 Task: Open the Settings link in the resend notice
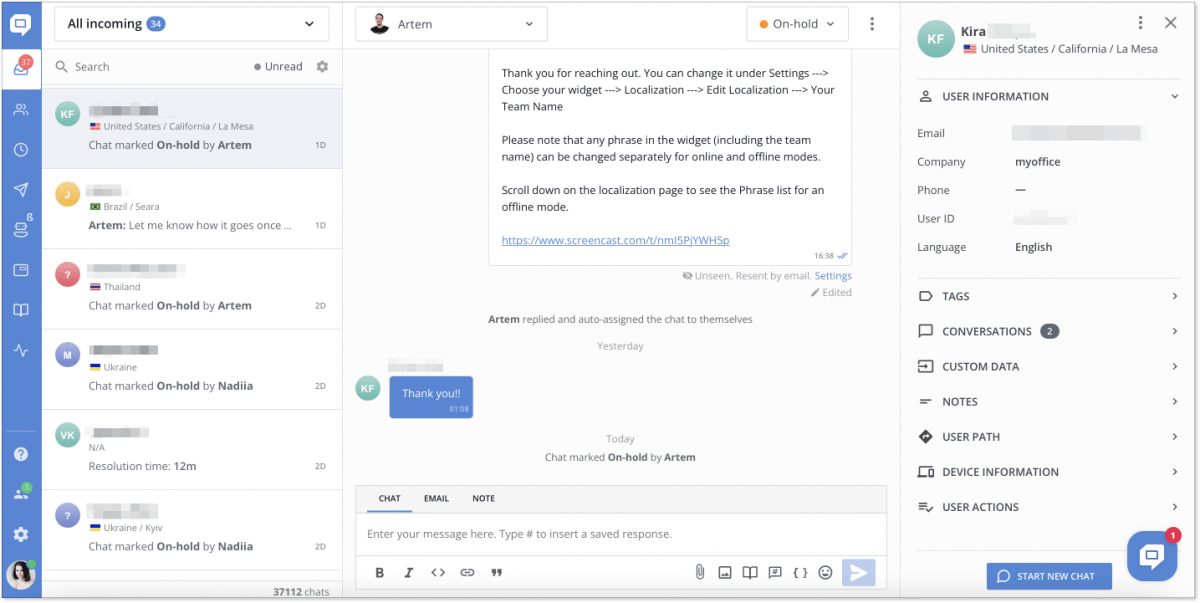832,275
